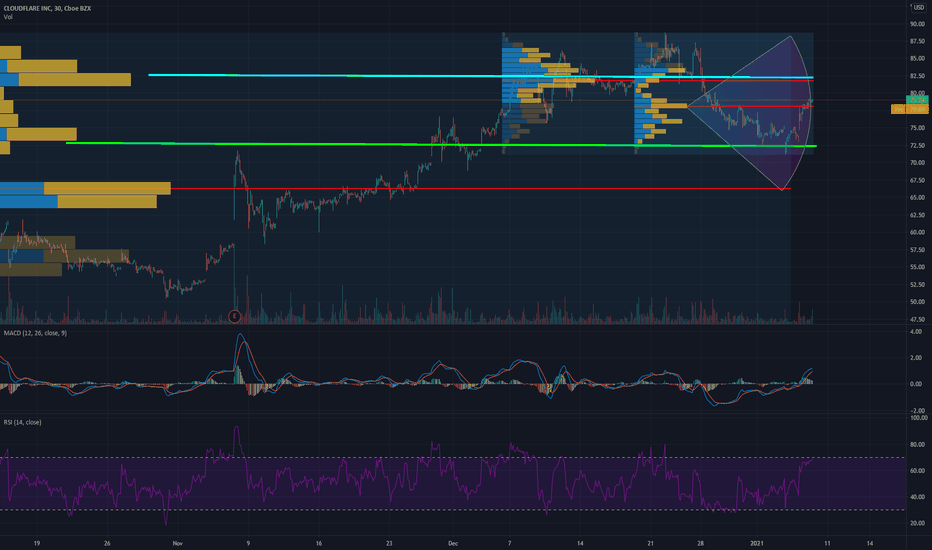Click the 47.50 price axis label
Screen dimensions: 932x550
(917, 319)
